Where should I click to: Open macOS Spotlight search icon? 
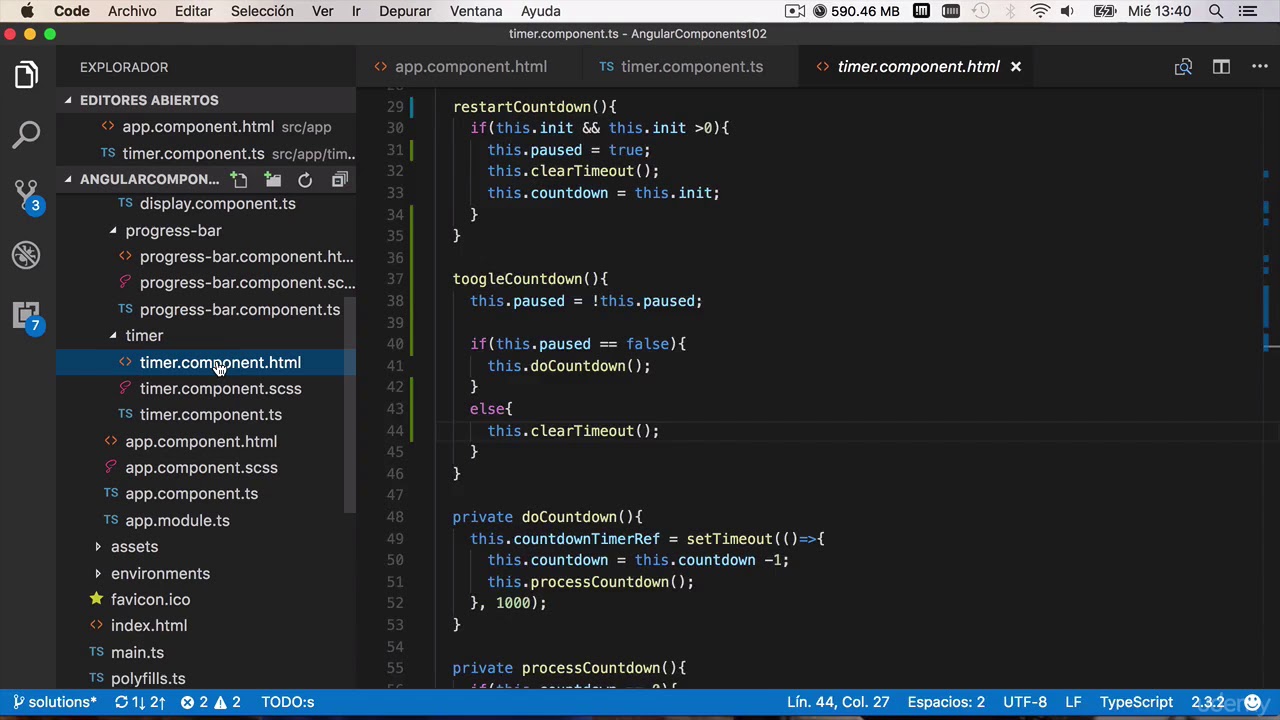pos(1216,11)
